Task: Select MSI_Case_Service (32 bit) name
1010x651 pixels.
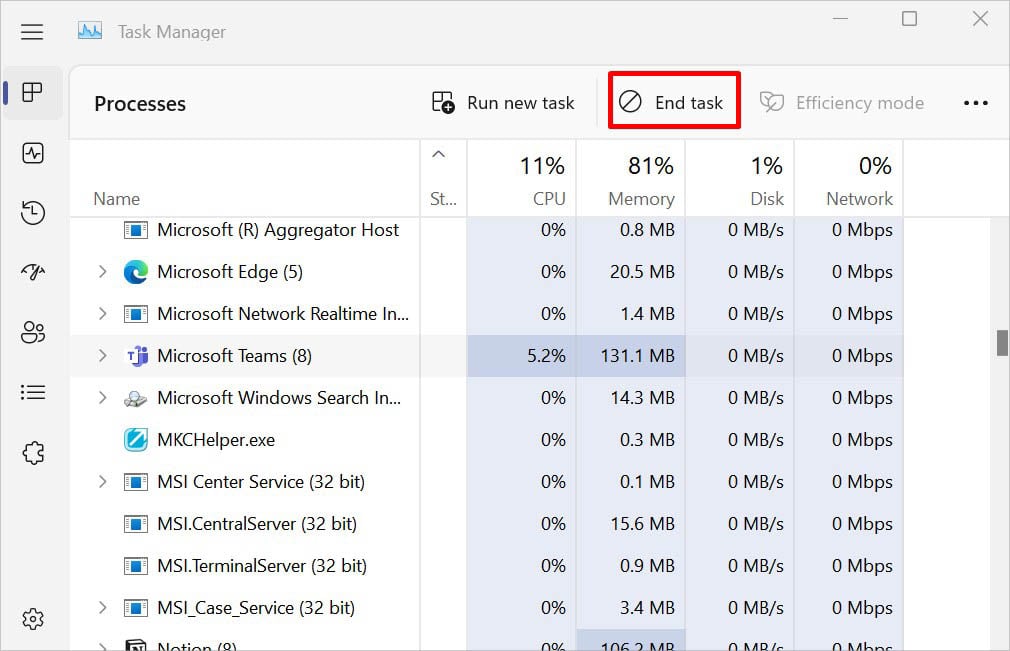Action: coord(256,607)
